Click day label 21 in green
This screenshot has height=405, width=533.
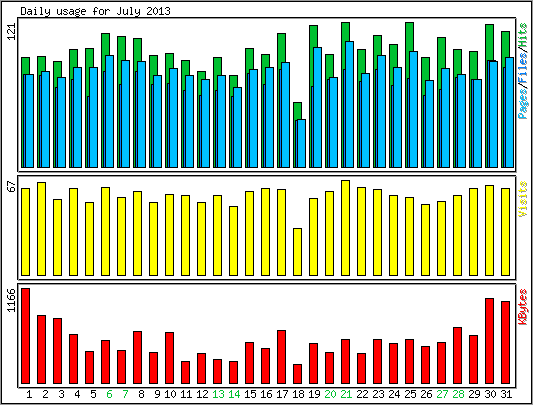click(x=346, y=394)
